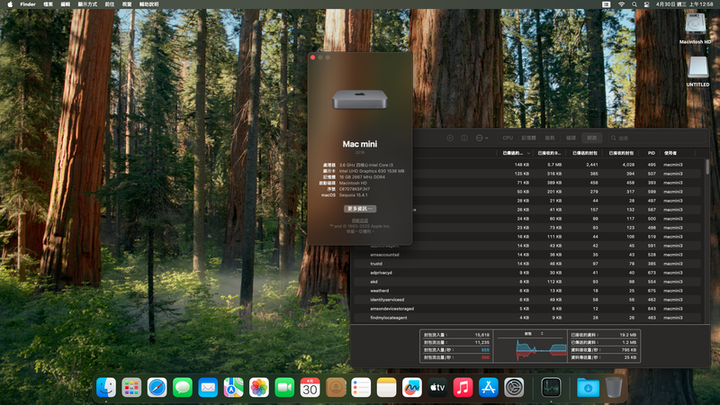Select the identityservicesd process row
Image resolution: width=720 pixels, height=405 pixels.
(x=527, y=299)
